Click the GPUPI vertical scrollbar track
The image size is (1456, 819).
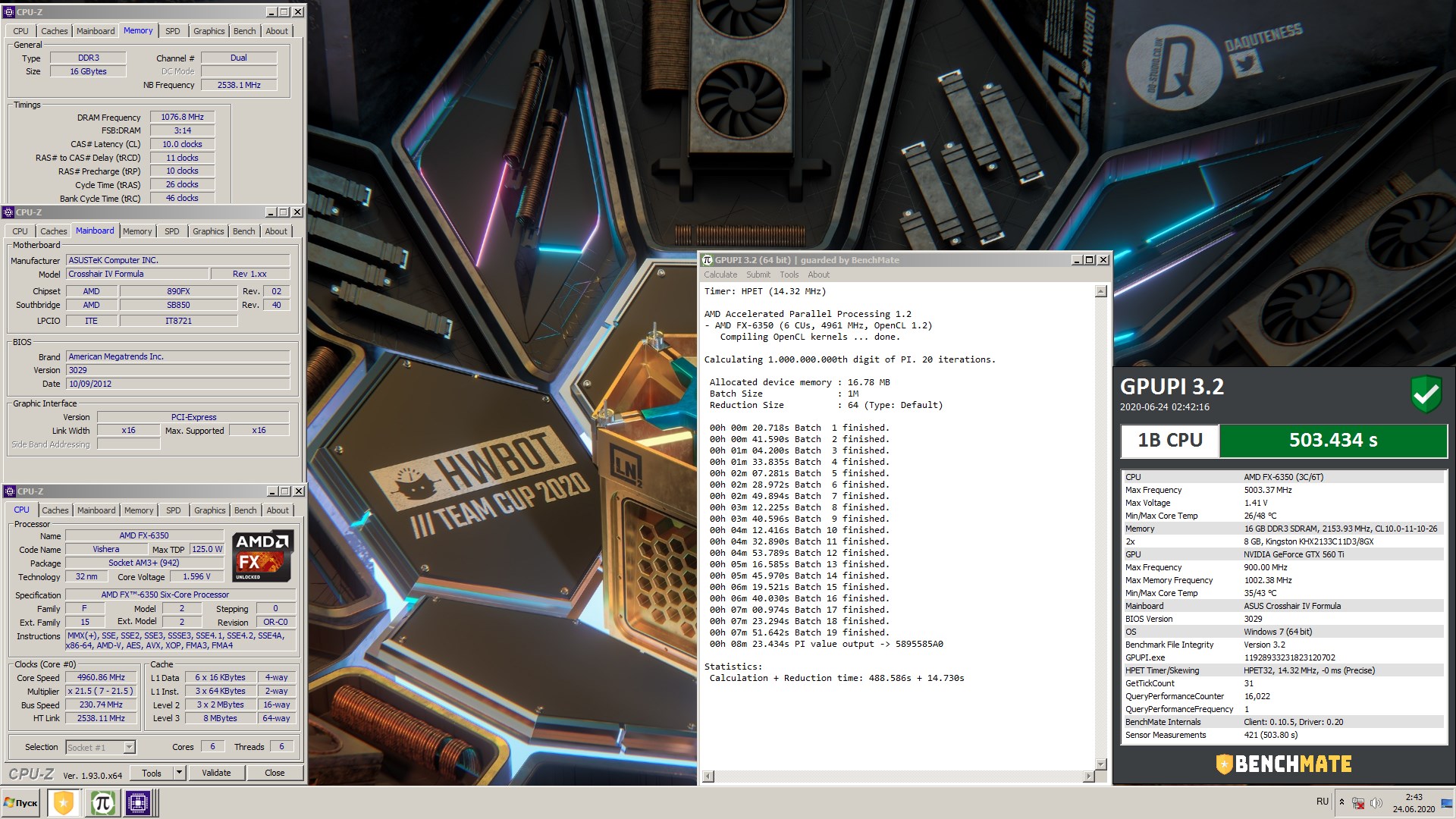(1101, 528)
